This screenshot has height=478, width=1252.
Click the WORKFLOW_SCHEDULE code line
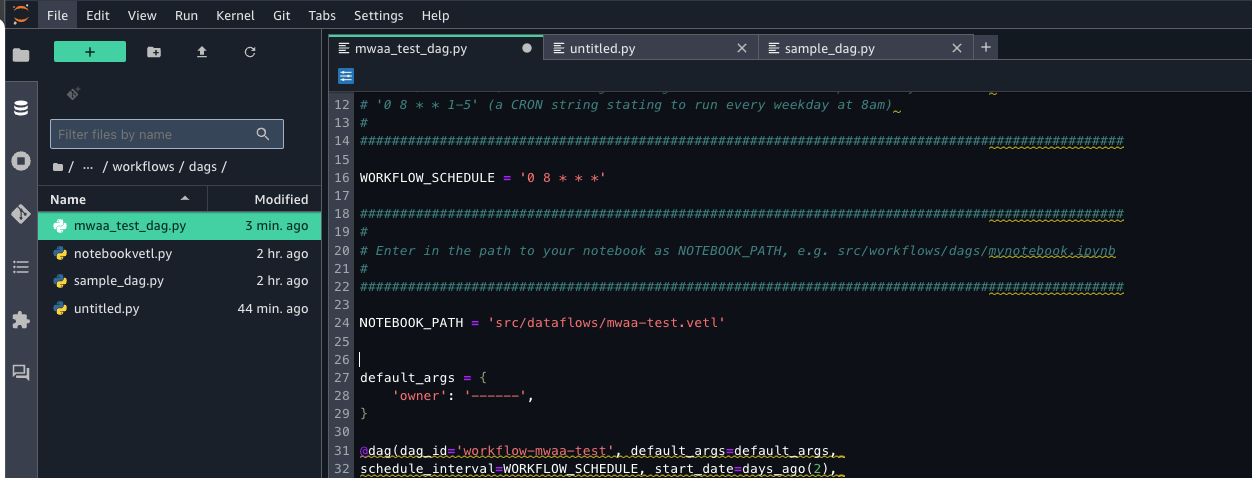tap(483, 177)
